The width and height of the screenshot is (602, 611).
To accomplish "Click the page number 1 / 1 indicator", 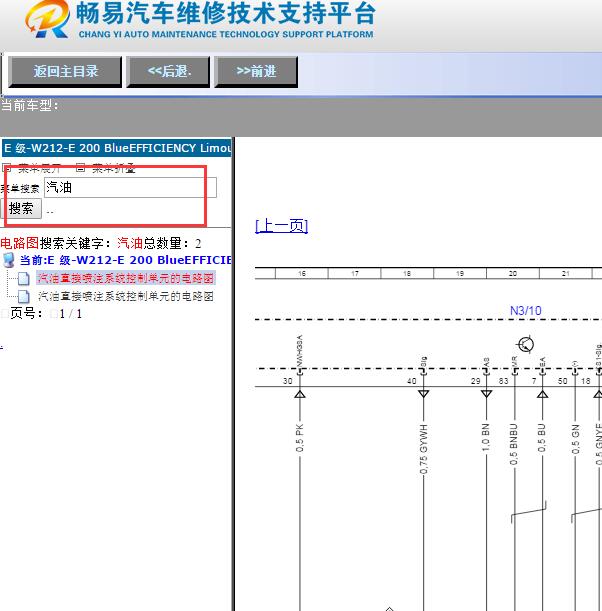I will 71,314.
